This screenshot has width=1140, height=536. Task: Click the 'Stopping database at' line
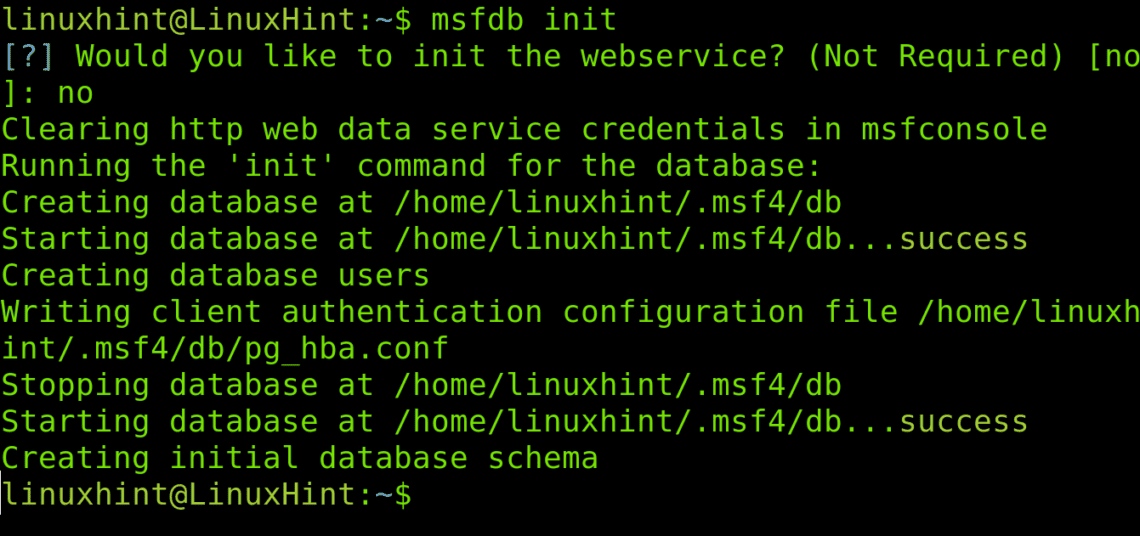coord(422,385)
